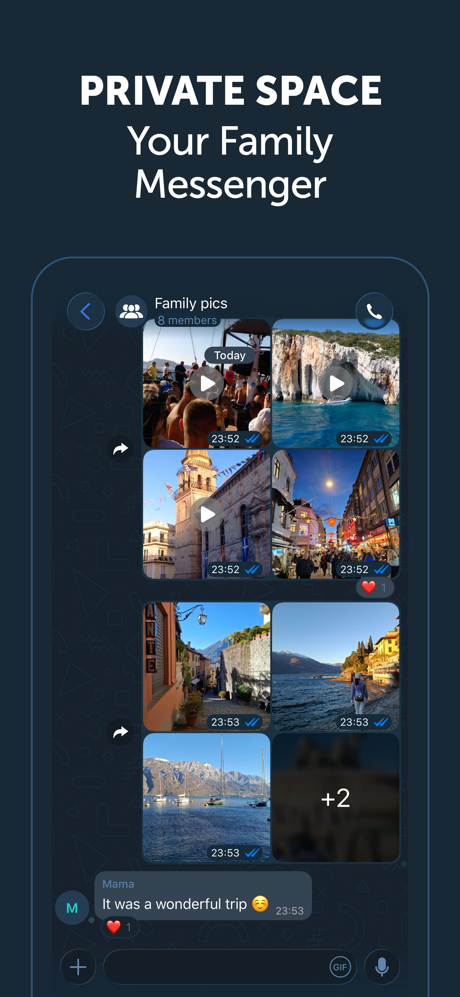Play the sea cave cliffs video
The height and width of the screenshot is (997, 460).
coord(336,383)
